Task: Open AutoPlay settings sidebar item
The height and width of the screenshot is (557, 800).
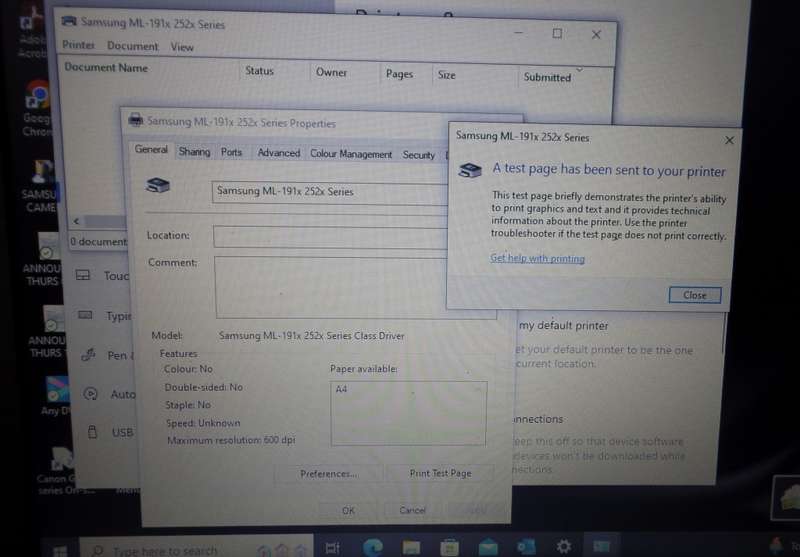Action: [108, 394]
